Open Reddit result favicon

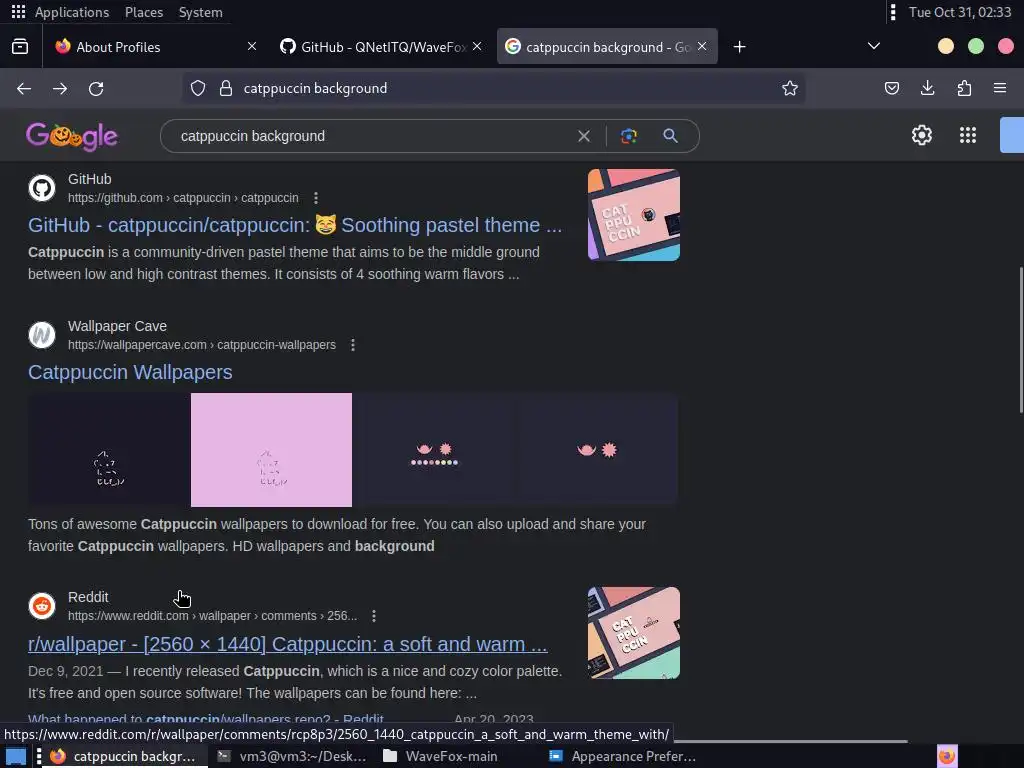point(42,606)
